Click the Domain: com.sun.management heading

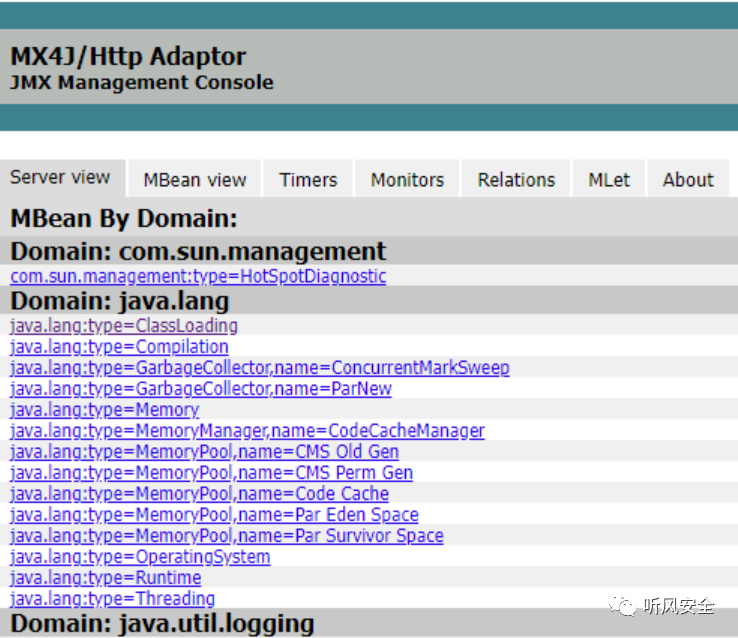pos(198,251)
